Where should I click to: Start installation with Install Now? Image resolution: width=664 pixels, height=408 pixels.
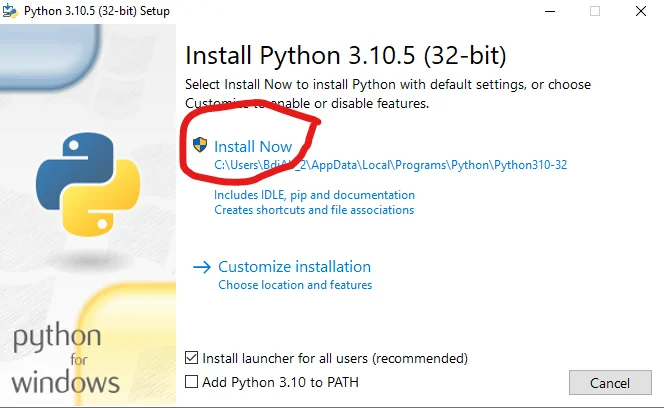(x=253, y=146)
